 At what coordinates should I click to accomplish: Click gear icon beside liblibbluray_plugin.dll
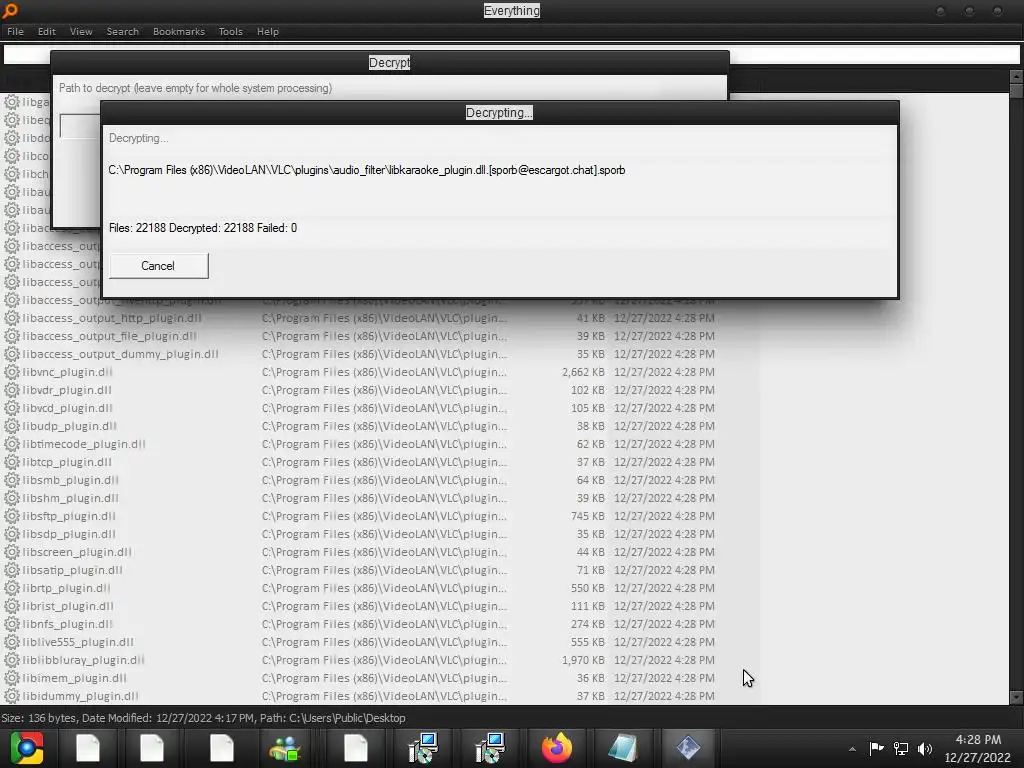pyautogui.click(x=12, y=660)
